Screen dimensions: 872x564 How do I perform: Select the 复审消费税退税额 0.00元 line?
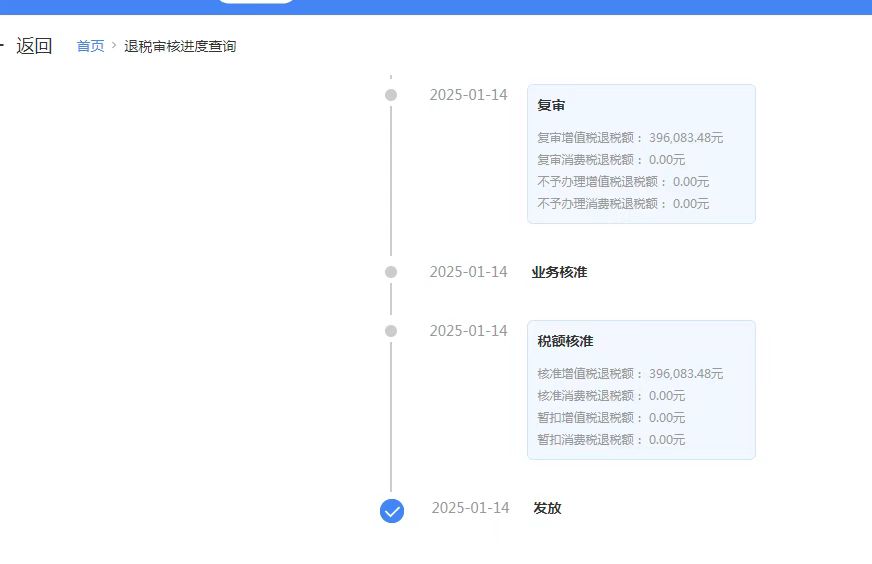coord(611,160)
